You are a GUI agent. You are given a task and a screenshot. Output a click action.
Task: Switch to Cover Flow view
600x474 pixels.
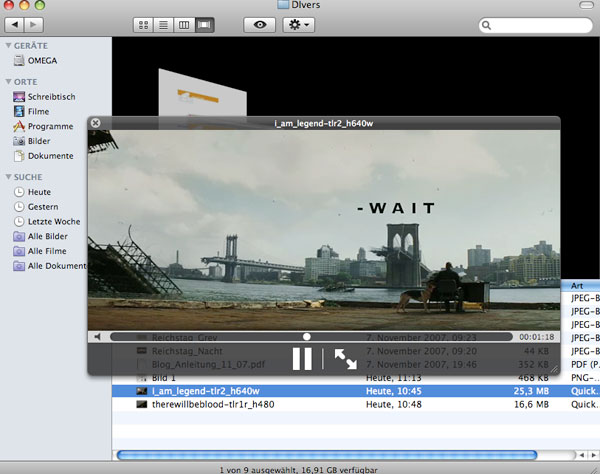pos(204,25)
